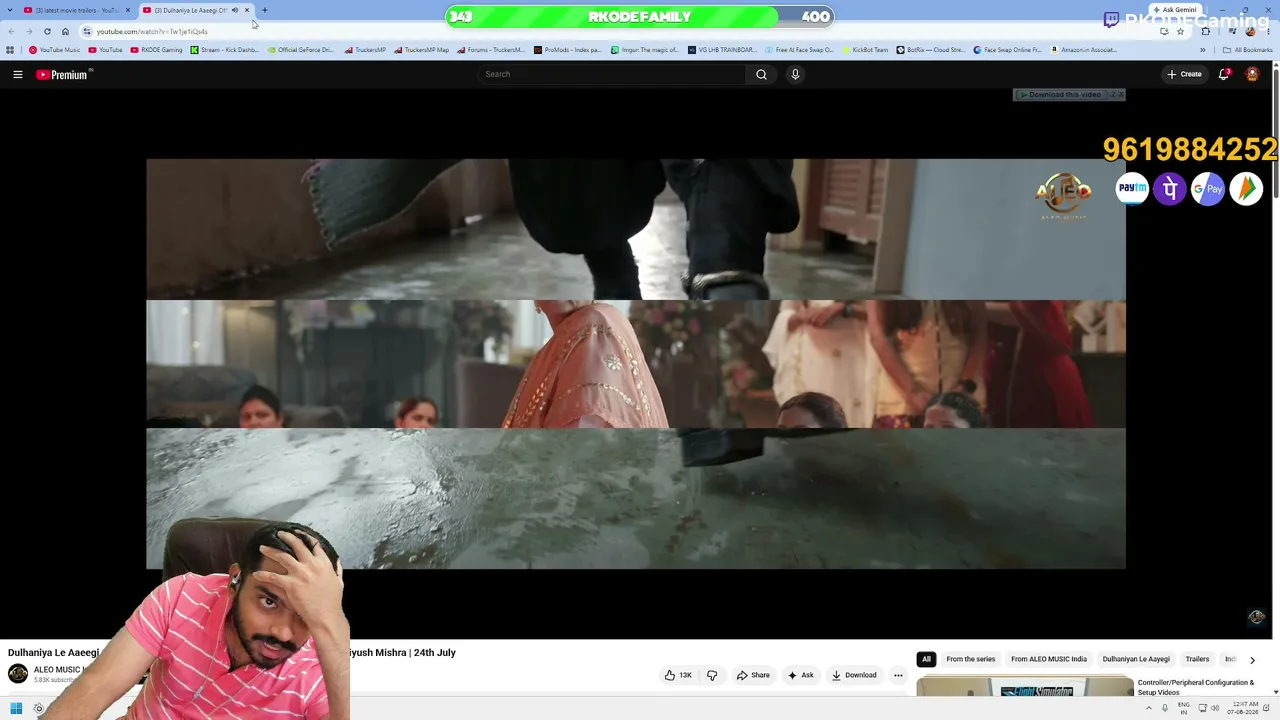The height and width of the screenshot is (720, 1280).
Task: Close the Dulhaniya Le Aaegi tab
Action: (x=247, y=10)
